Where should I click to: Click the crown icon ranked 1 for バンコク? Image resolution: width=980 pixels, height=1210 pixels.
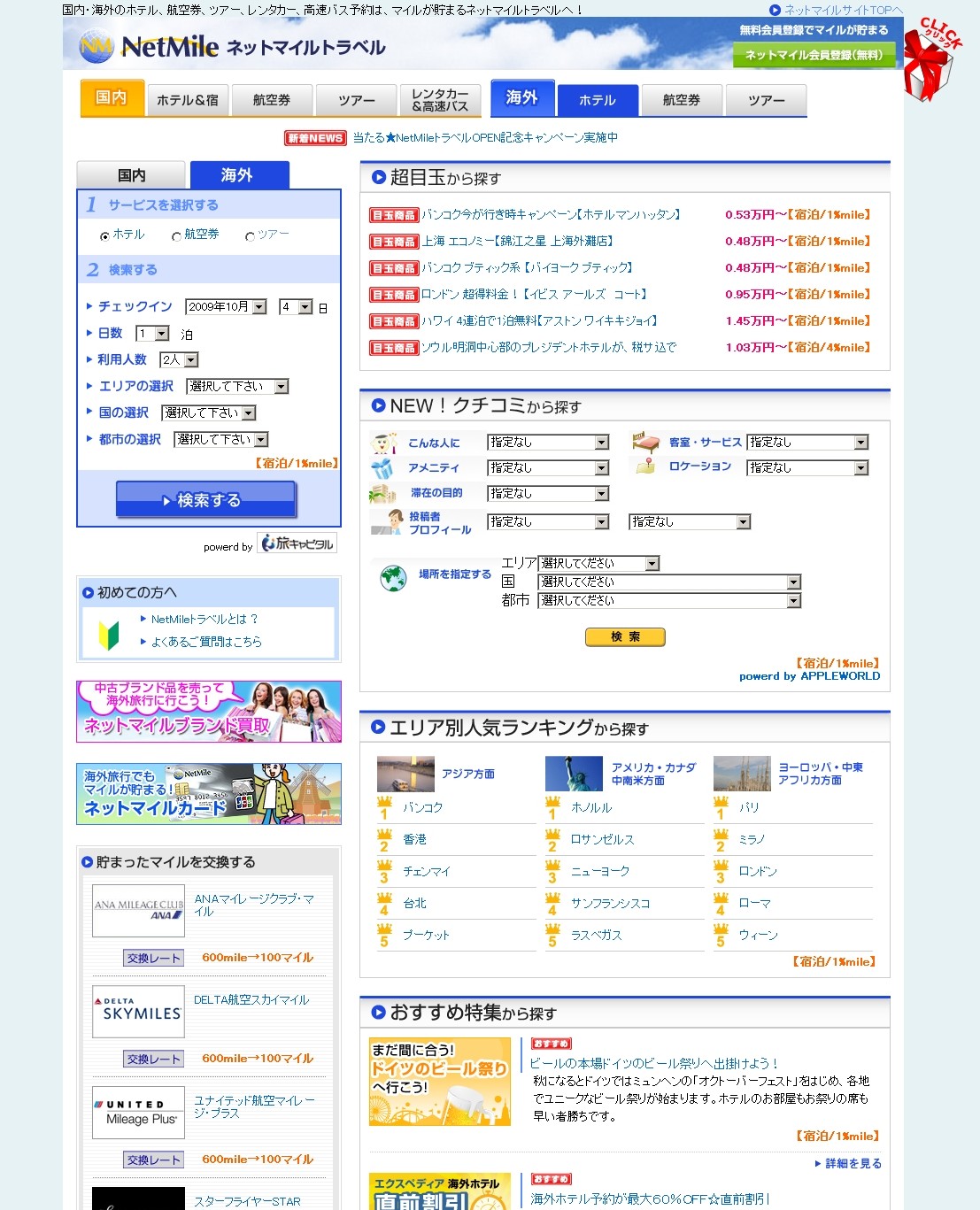[384, 808]
